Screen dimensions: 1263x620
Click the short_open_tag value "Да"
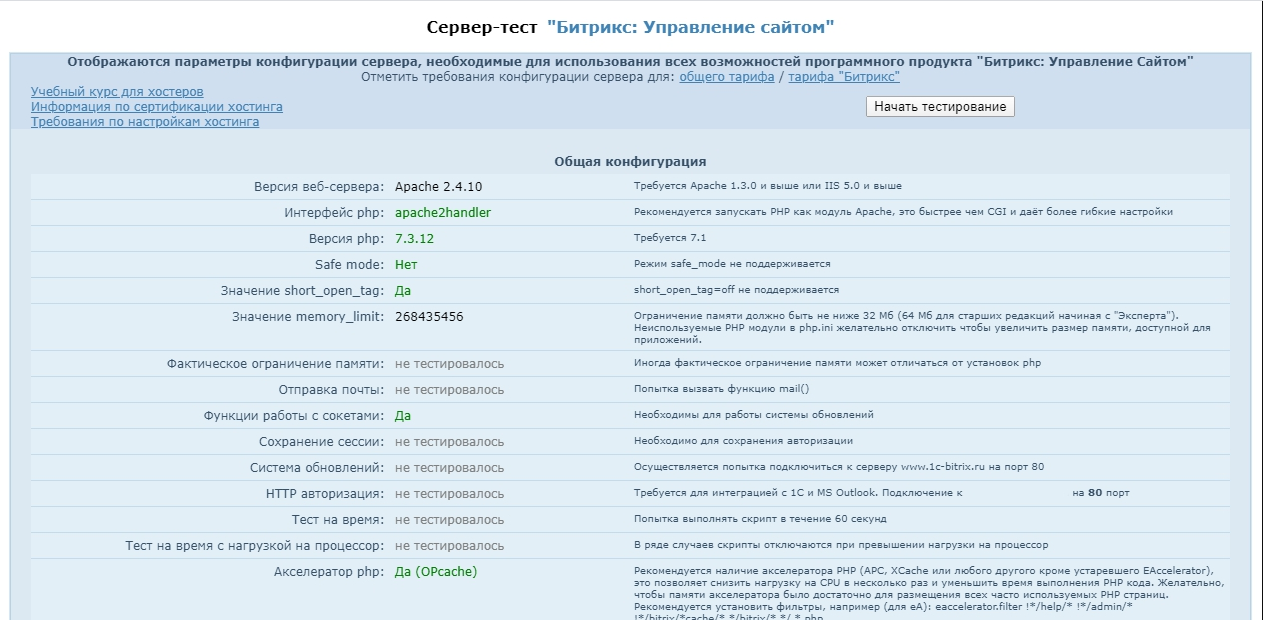coord(403,291)
